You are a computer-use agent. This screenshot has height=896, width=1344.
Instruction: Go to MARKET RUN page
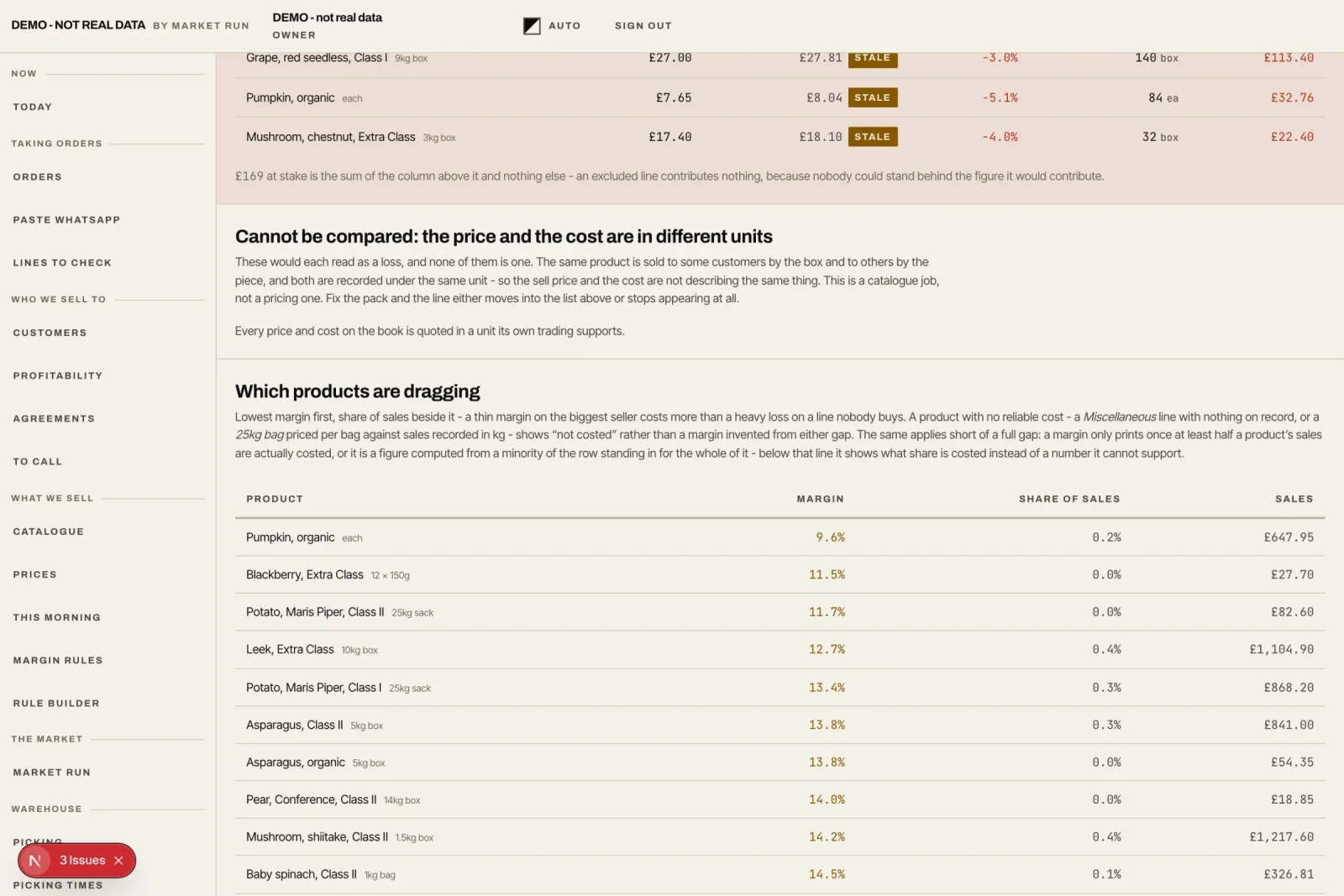(52, 773)
